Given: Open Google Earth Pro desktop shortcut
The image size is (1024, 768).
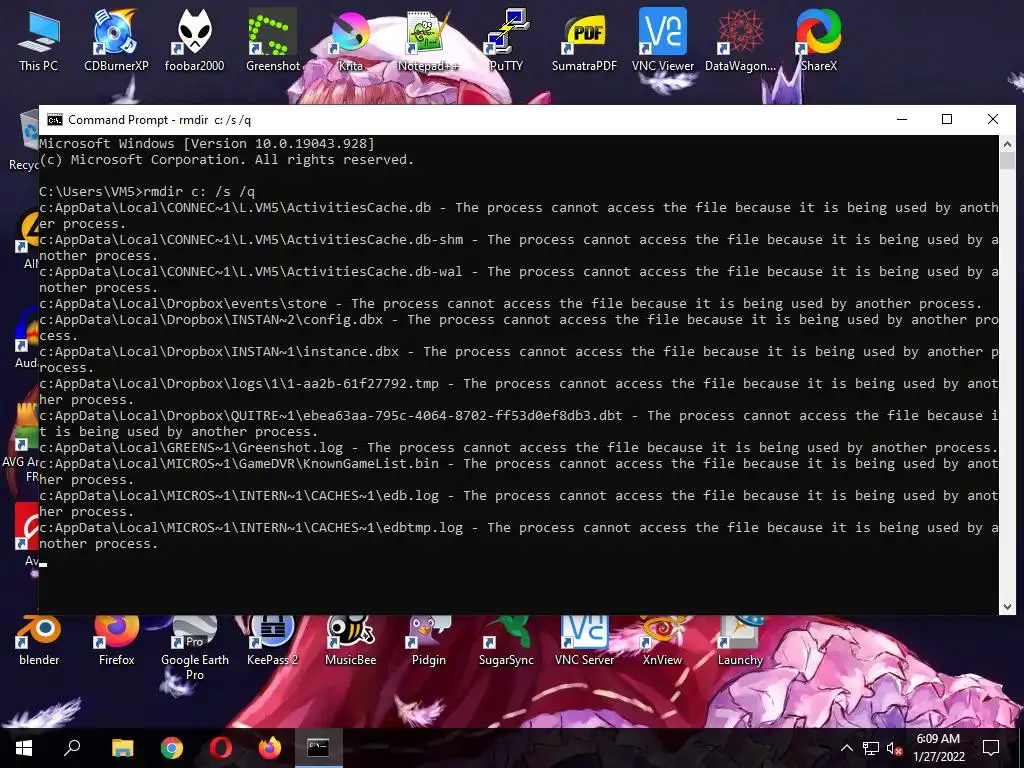Looking at the screenshot, I should click(194, 648).
